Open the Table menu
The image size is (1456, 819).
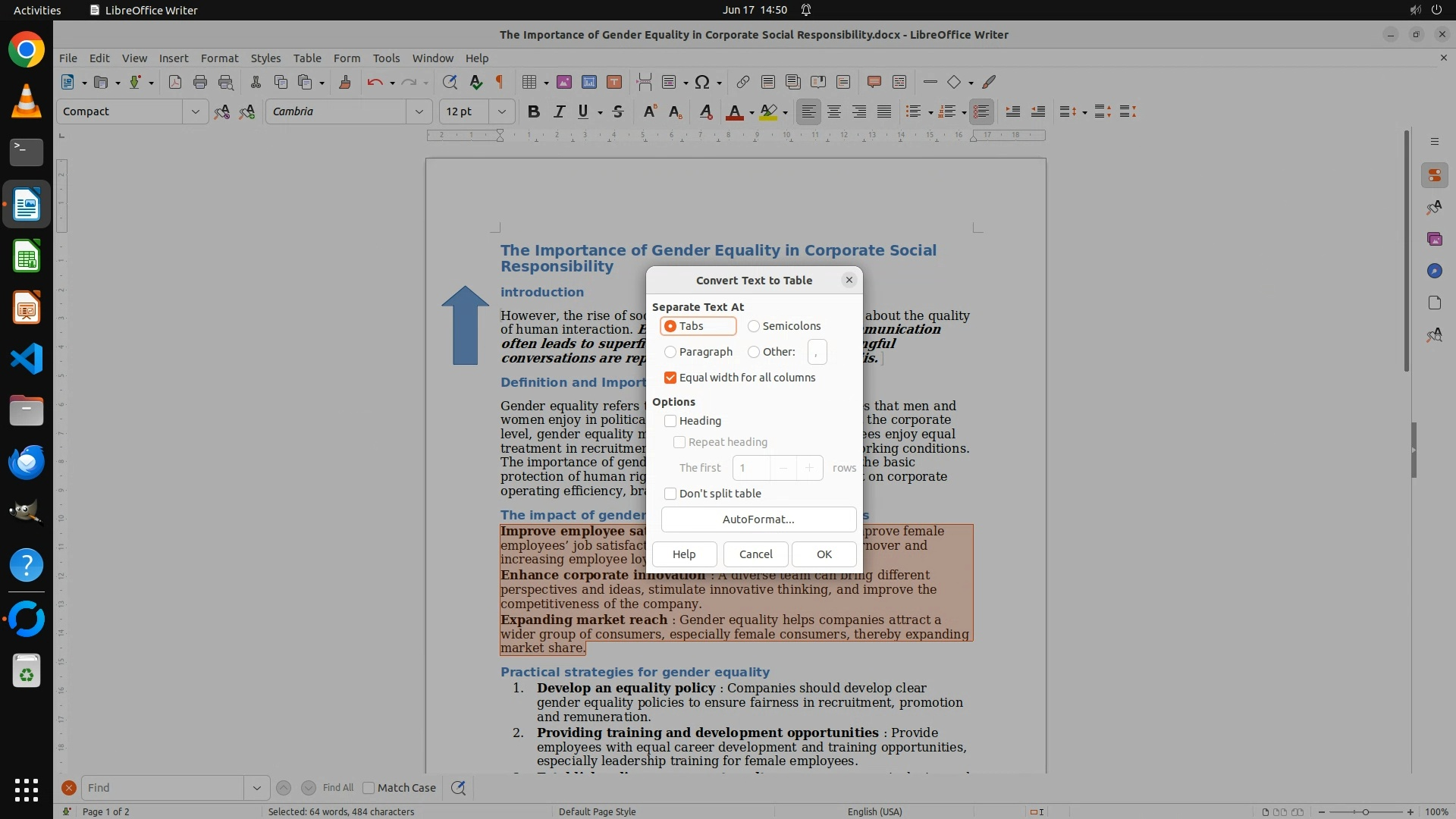[x=306, y=58]
